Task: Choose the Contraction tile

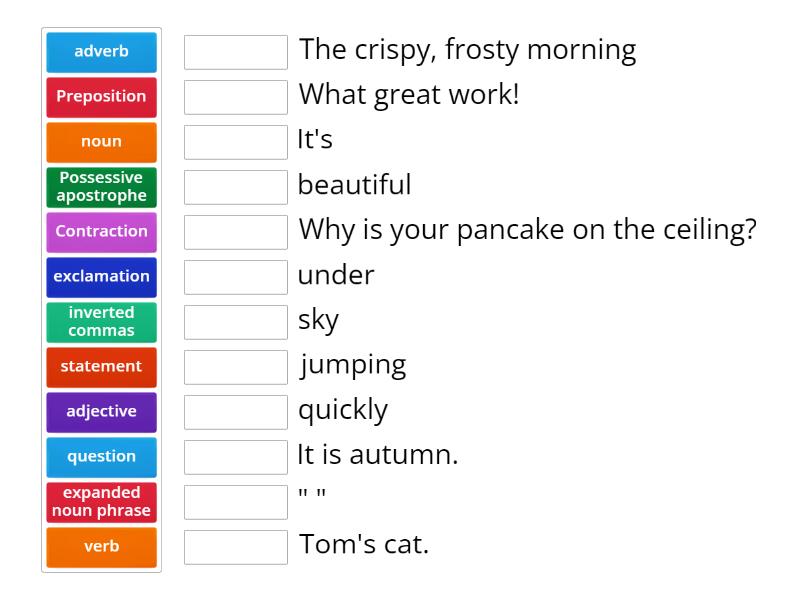Action: point(101,232)
